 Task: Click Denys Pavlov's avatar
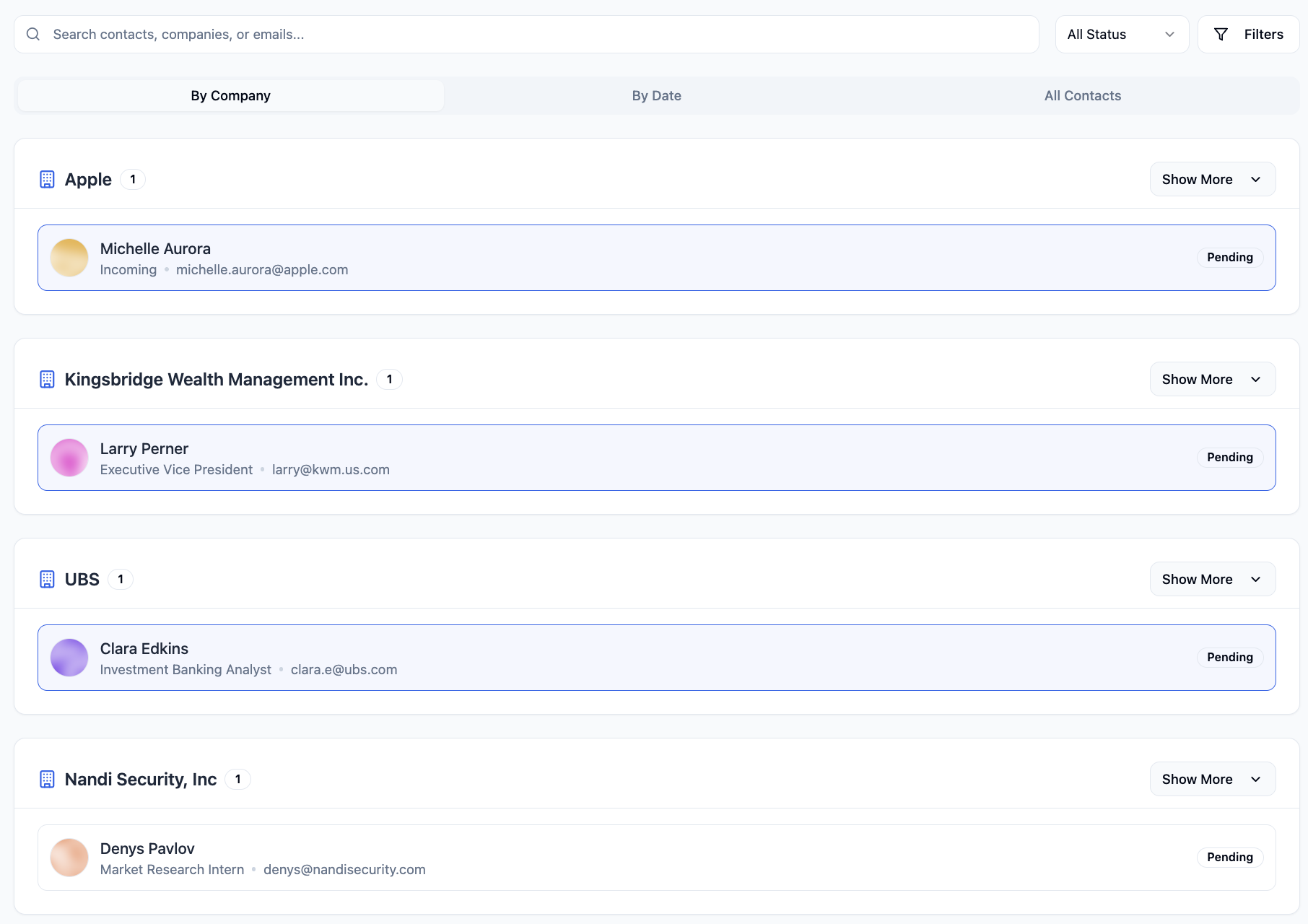(69, 858)
